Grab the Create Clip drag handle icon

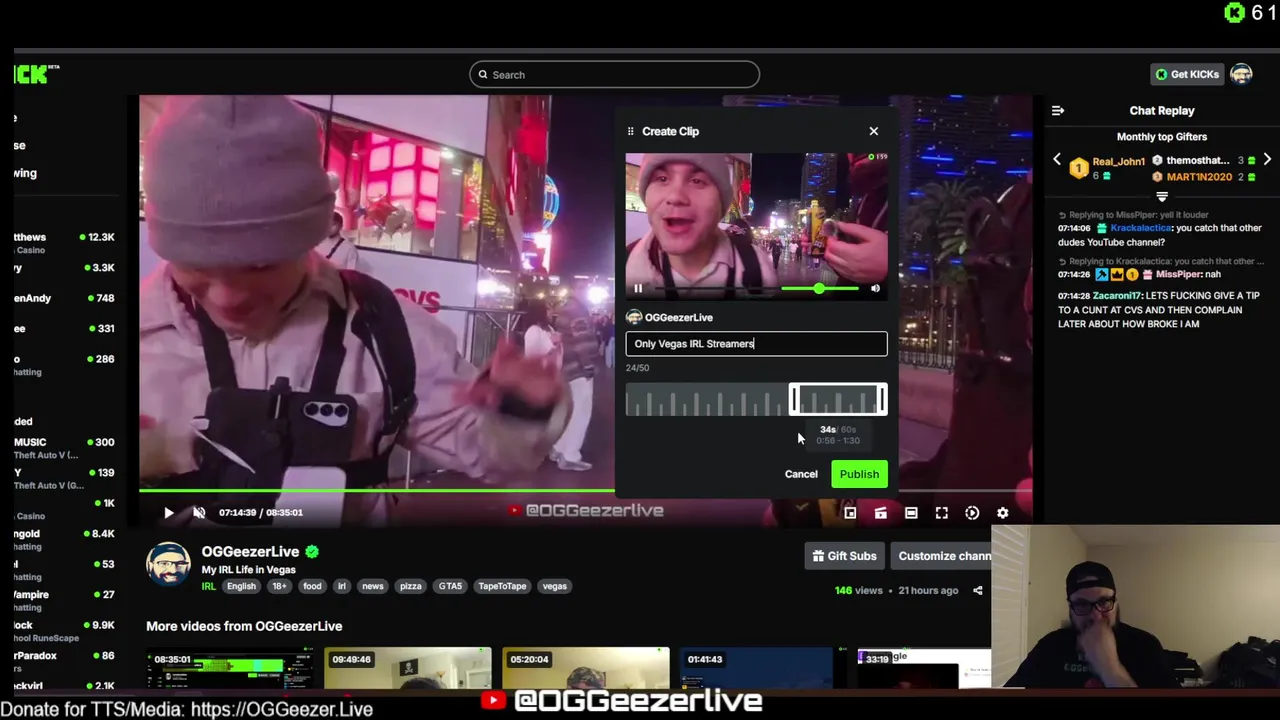(630, 131)
